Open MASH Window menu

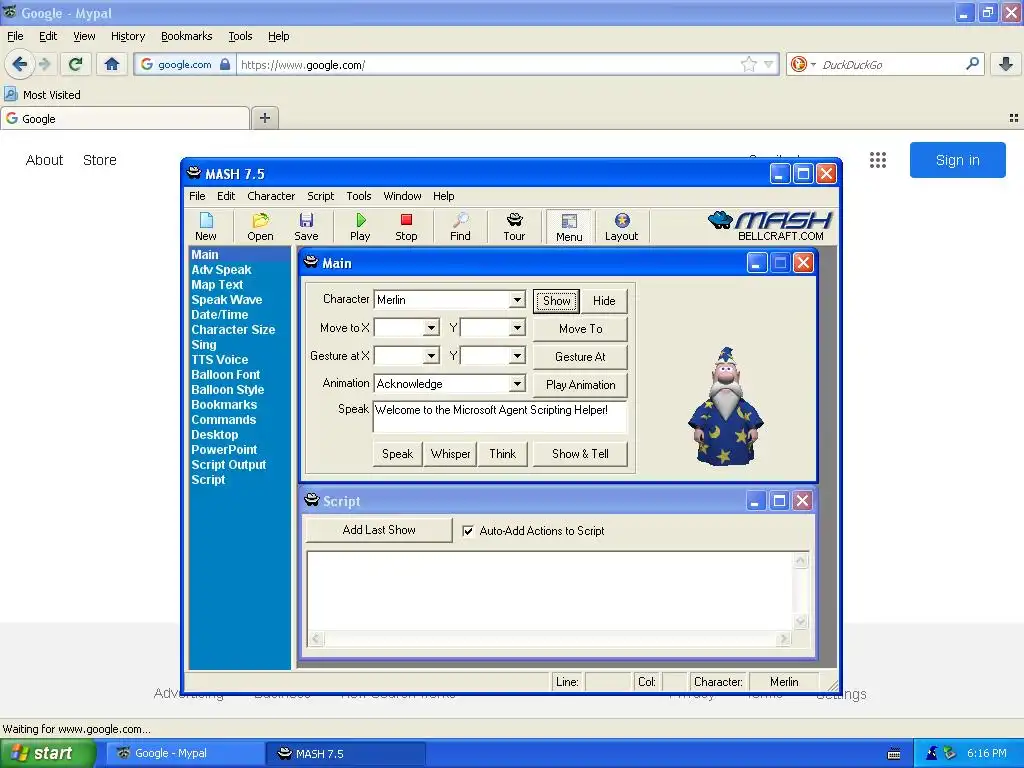[x=402, y=196]
